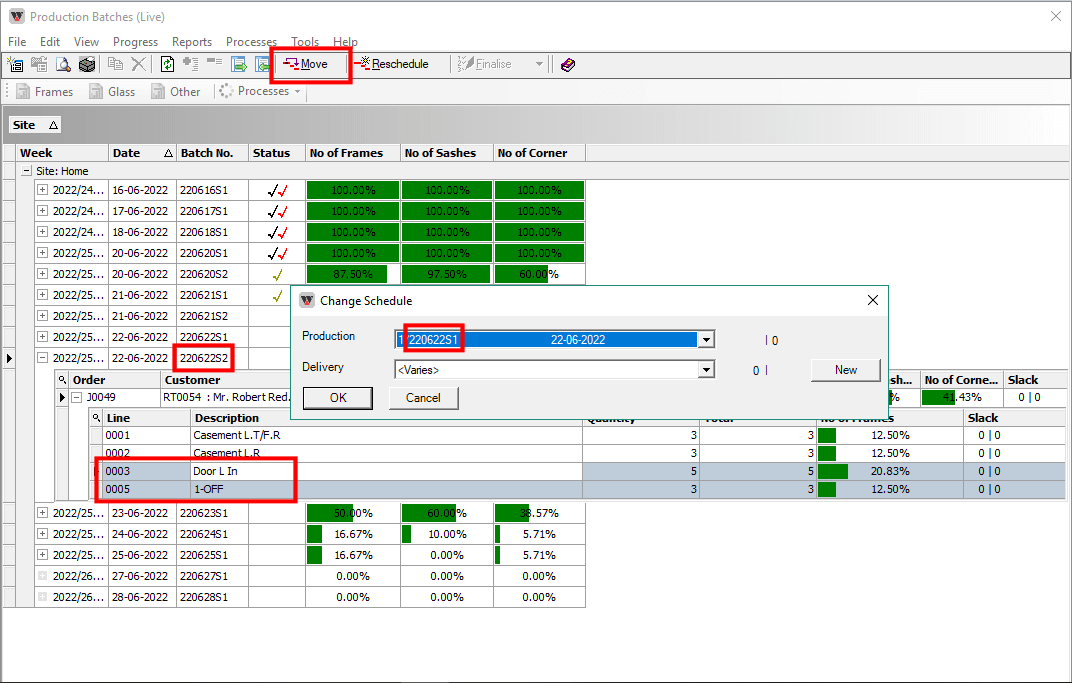Open the Progress menu
This screenshot has height=683, width=1072.
point(135,42)
